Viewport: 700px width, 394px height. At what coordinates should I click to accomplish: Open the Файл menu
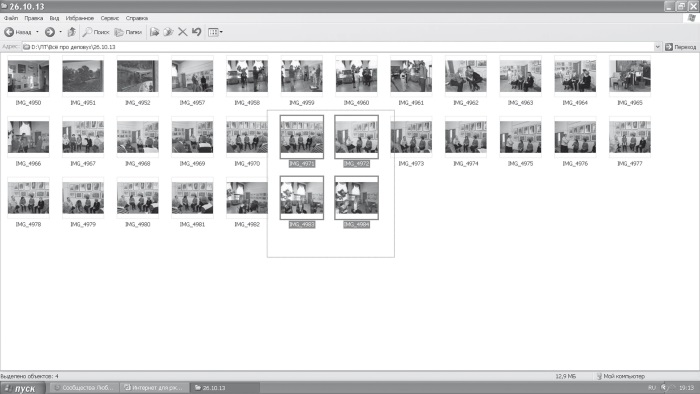coord(11,18)
